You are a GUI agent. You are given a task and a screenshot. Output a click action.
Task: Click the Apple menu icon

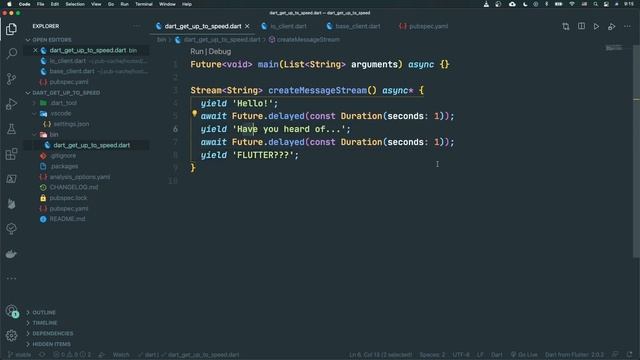9,4
